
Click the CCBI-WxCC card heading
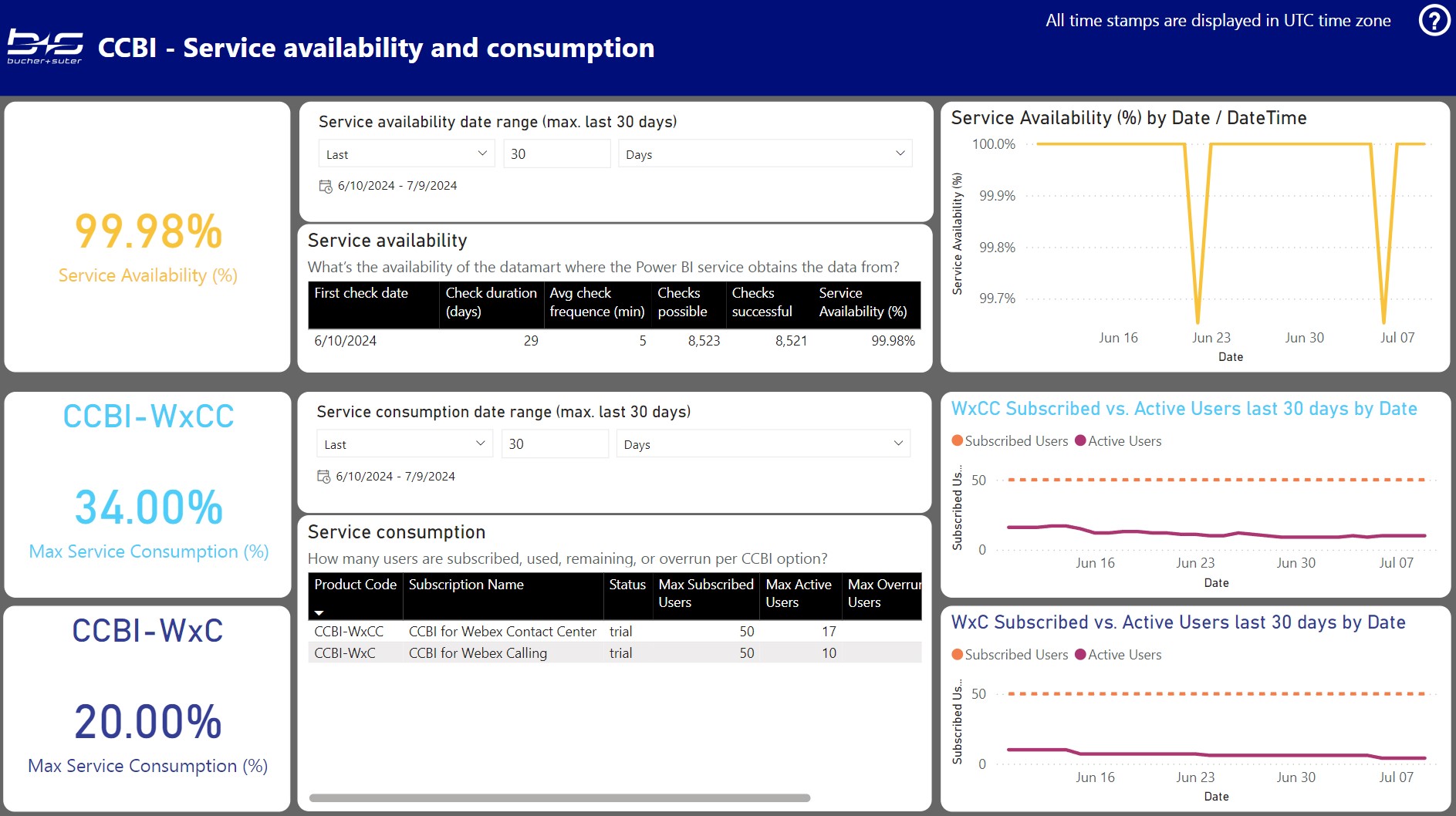(148, 416)
